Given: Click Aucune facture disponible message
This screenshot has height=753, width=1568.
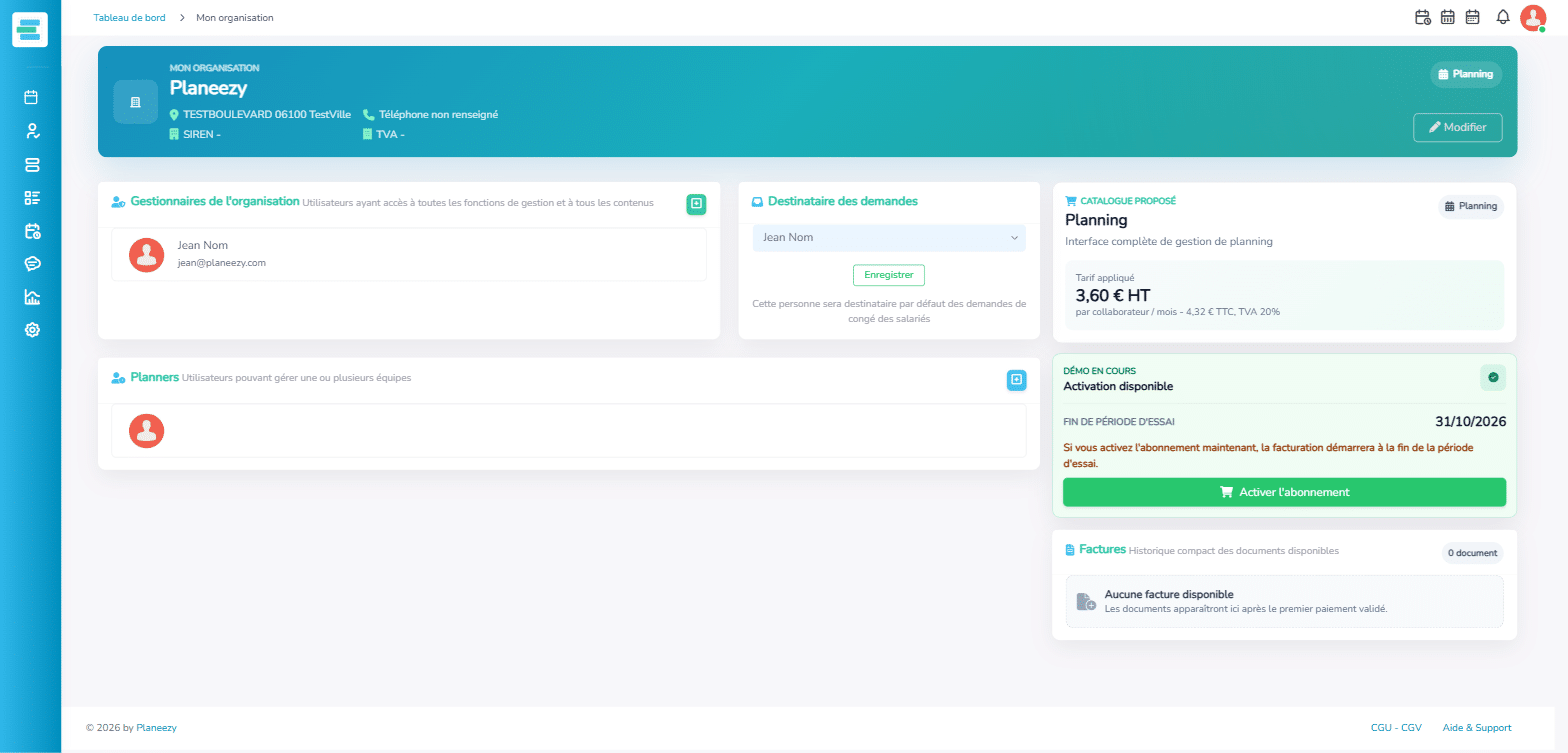Looking at the screenshot, I should [1169, 594].
